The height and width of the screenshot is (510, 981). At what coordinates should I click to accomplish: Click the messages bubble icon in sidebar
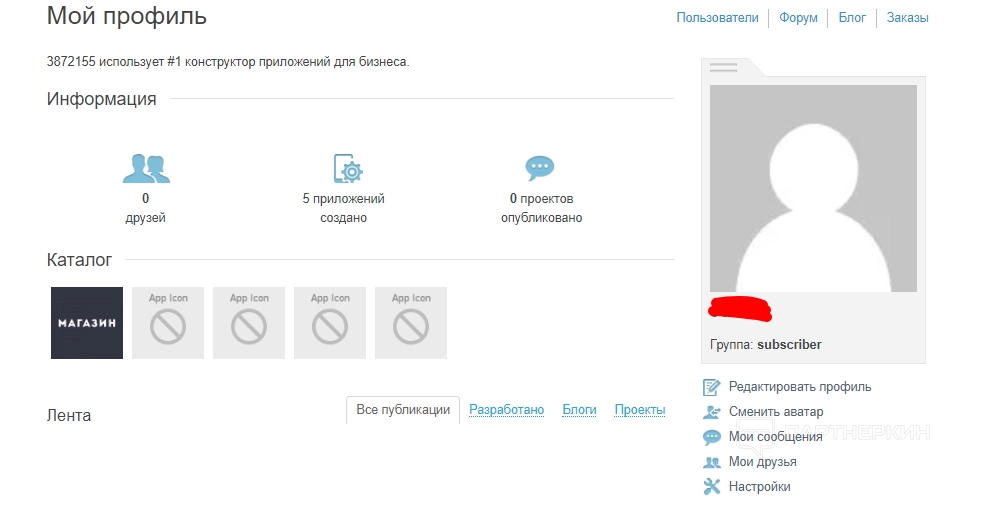(x=711, y=437)
